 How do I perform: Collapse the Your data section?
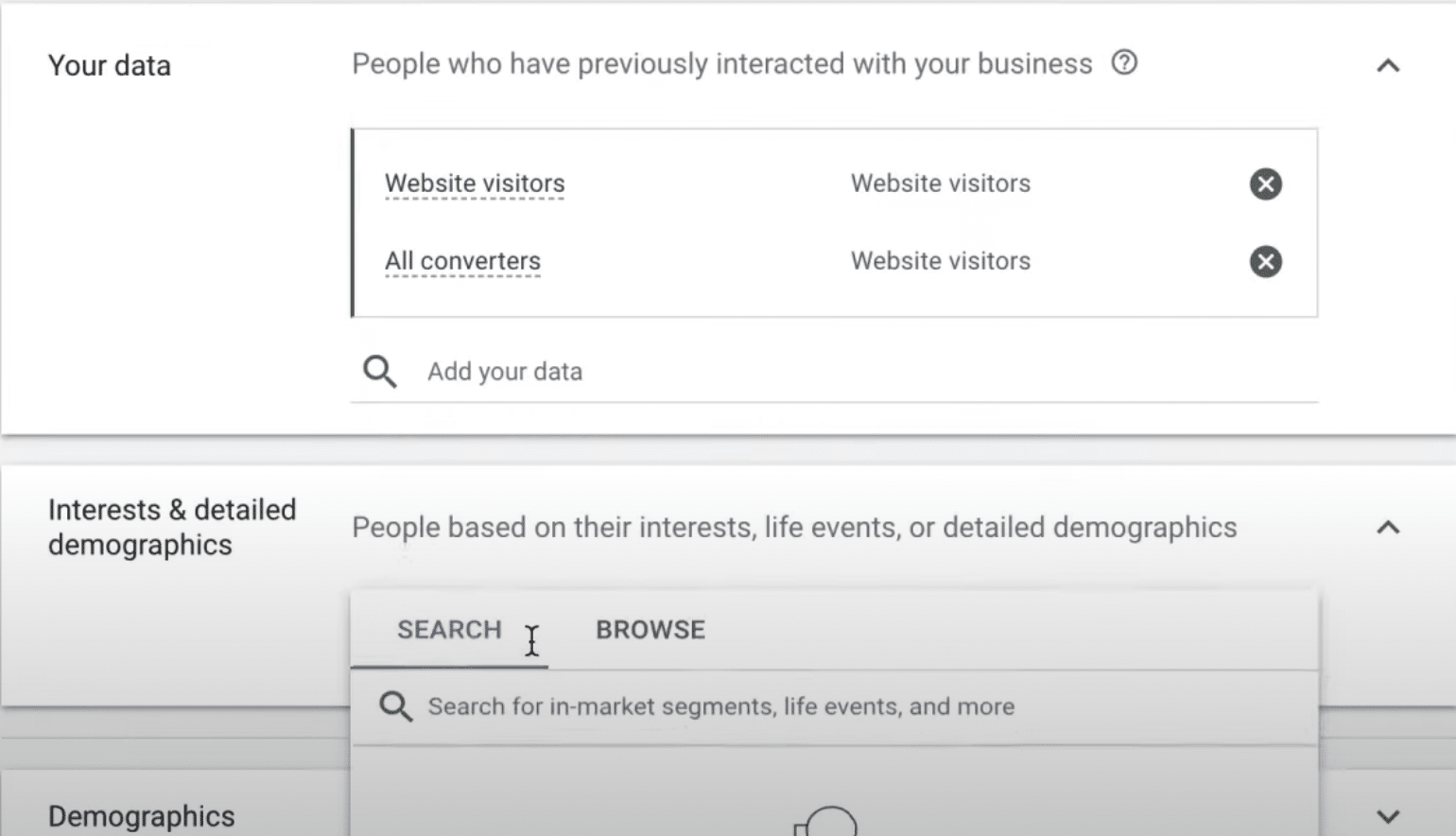coord(1387,65)
